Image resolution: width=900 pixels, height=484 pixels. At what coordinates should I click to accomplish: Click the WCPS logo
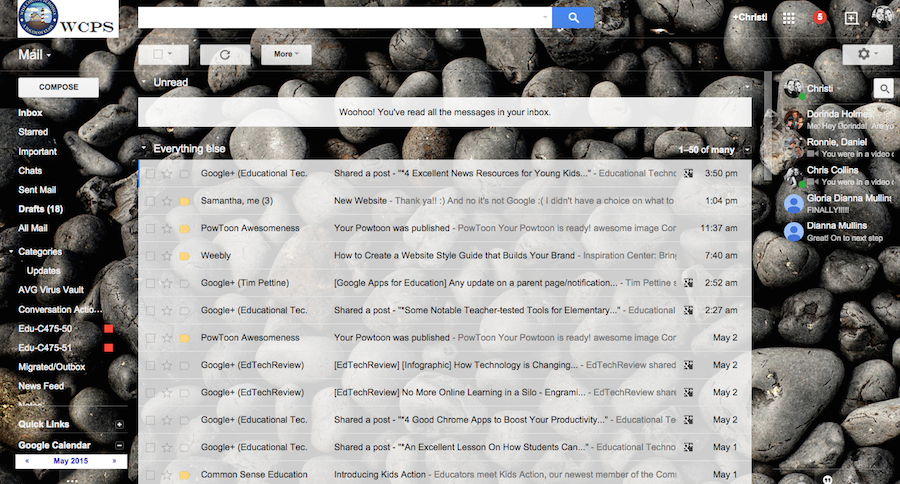(x=68, y=18)
